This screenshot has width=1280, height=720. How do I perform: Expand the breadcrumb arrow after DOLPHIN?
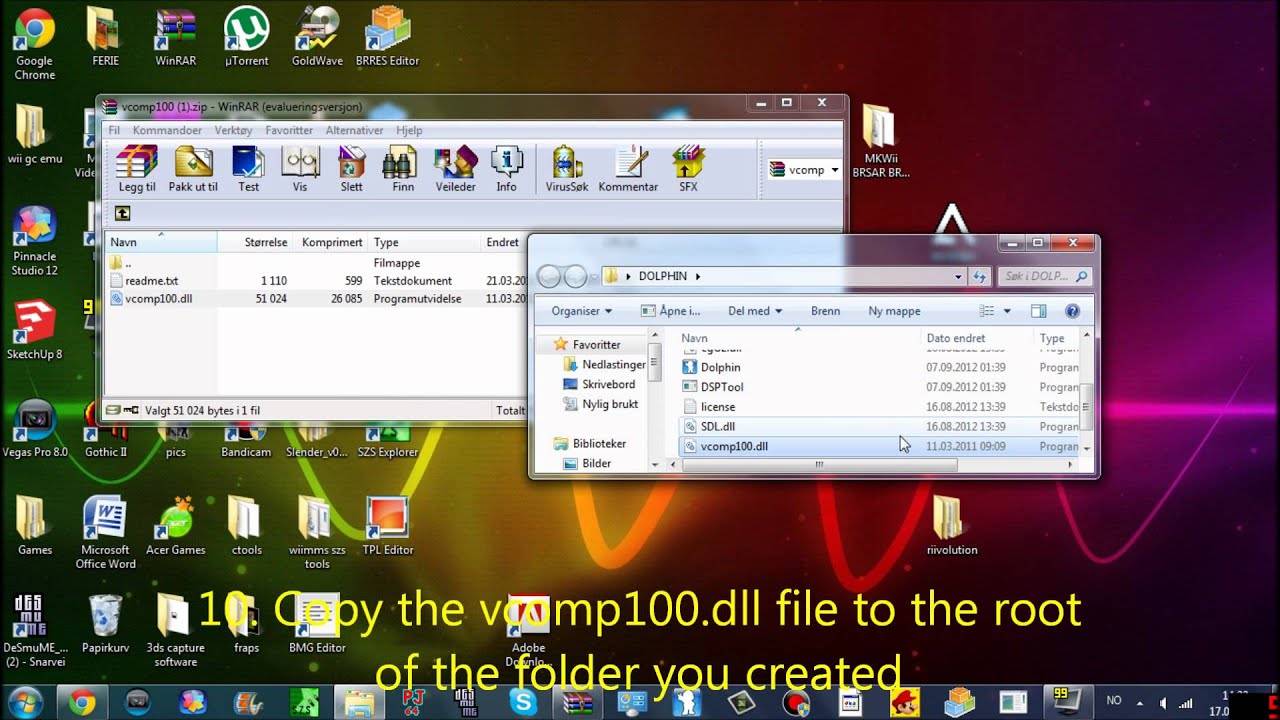pos(698,276)
